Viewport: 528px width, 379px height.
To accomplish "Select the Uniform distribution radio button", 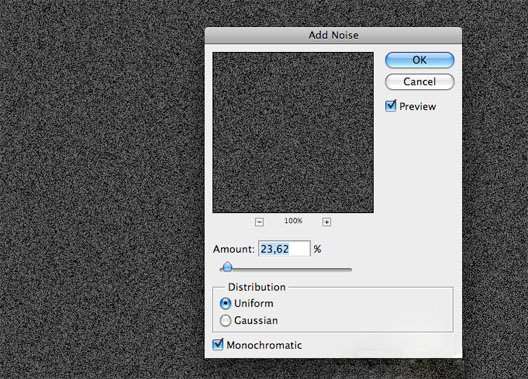I will tap(225, 304).
